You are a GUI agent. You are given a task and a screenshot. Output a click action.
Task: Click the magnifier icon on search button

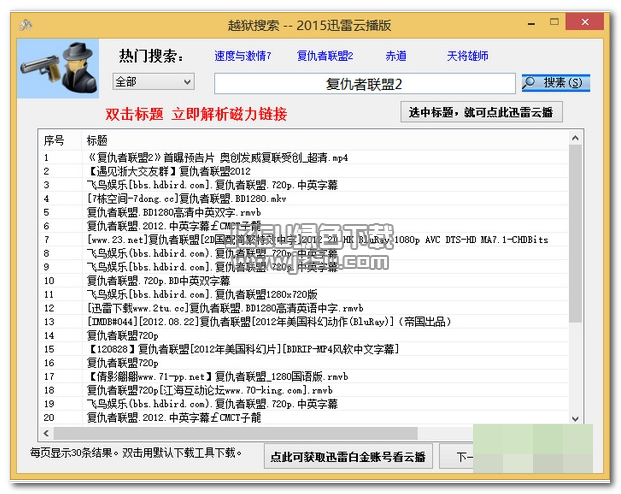[529, 82]
